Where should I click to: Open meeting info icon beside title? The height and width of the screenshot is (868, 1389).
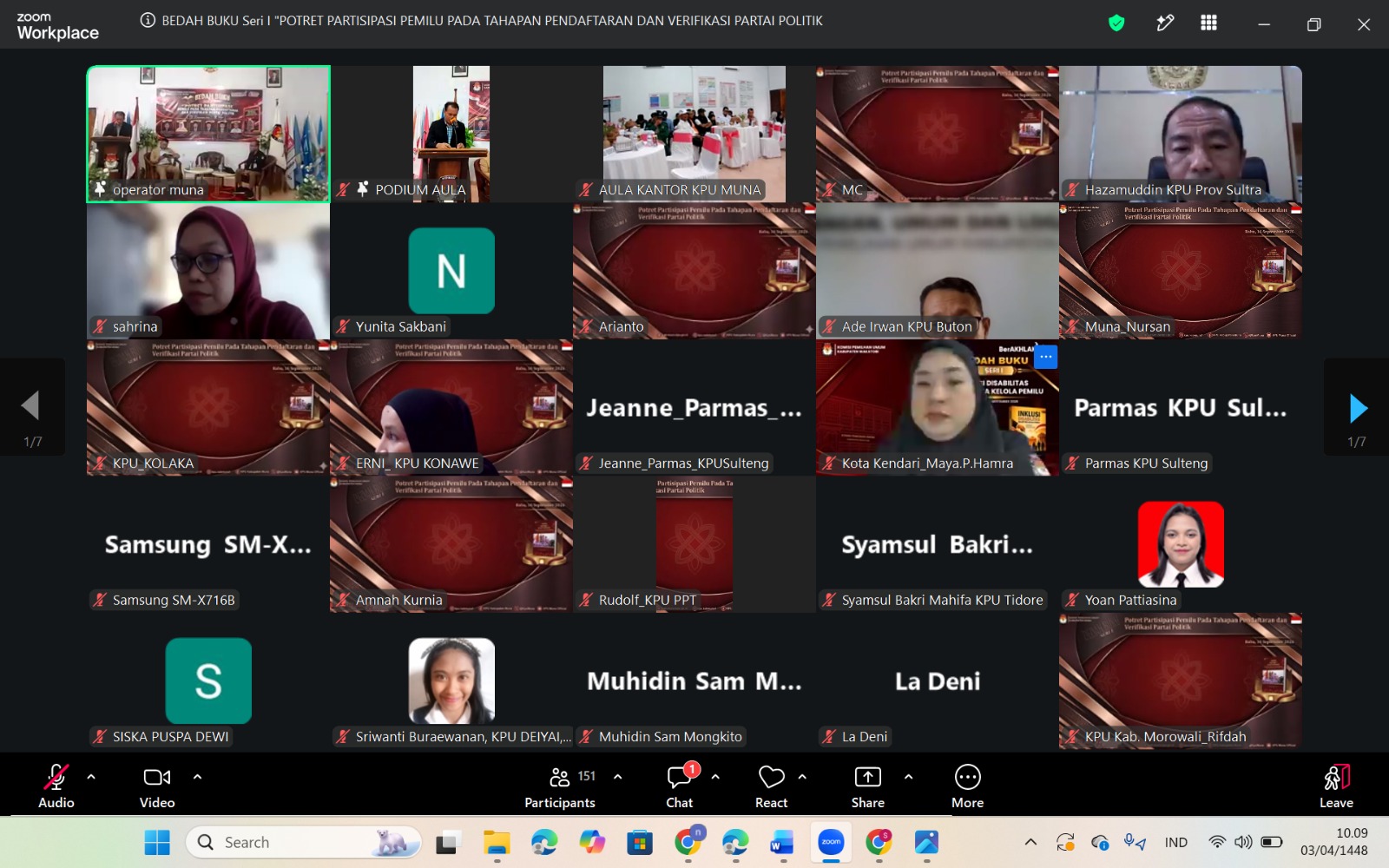[148, 21]
